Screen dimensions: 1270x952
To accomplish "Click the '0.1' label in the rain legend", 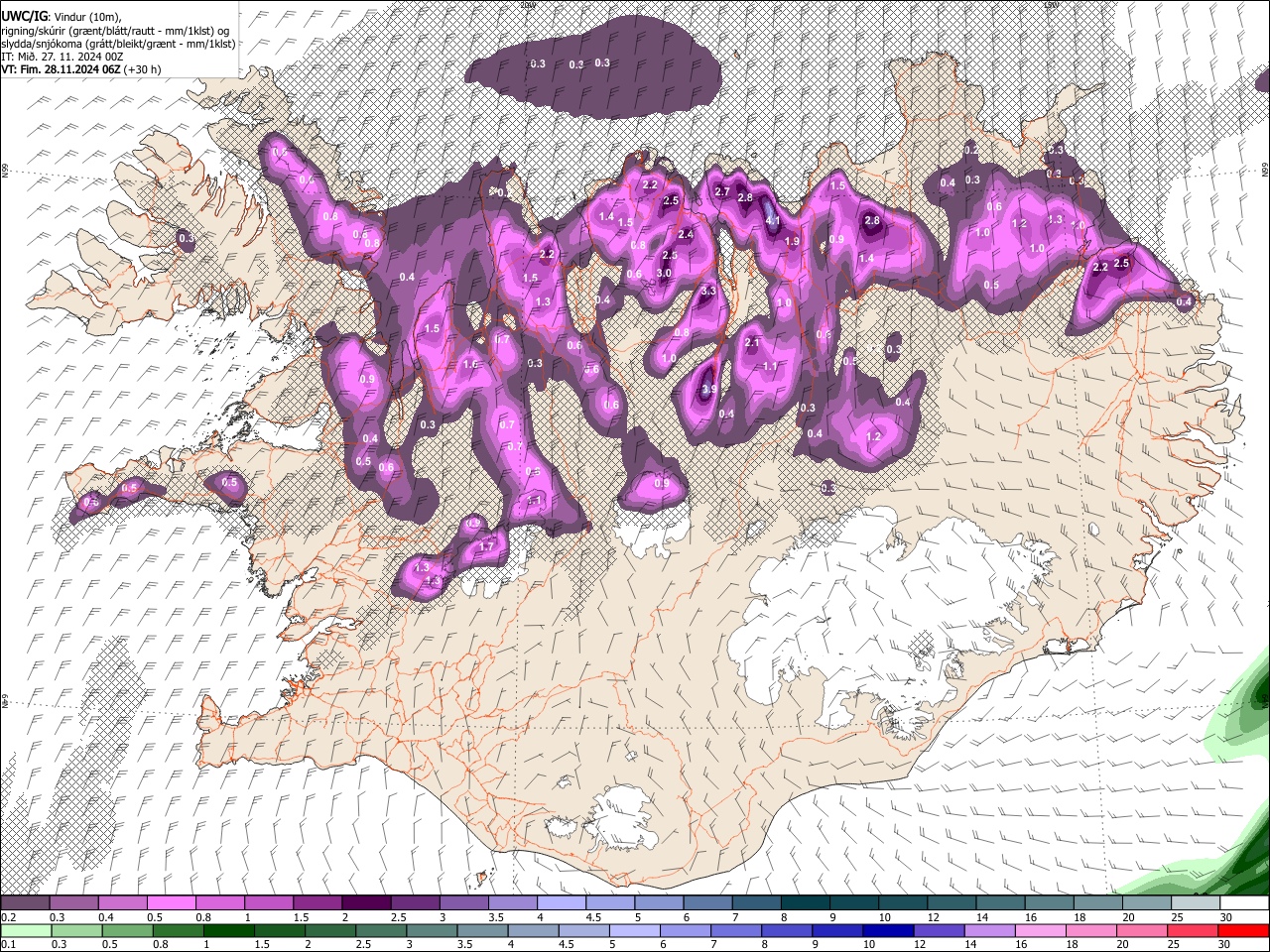I will click(x=9, y=944).
